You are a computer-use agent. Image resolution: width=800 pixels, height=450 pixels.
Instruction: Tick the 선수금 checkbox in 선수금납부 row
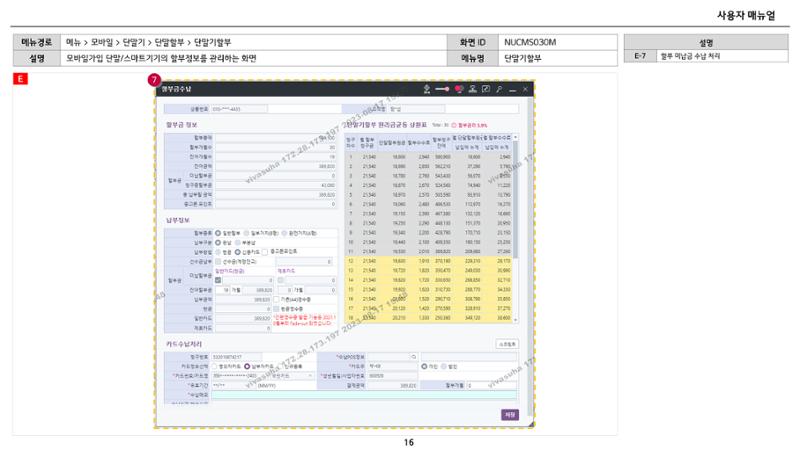pyautogui.click(x=218, y=262)
